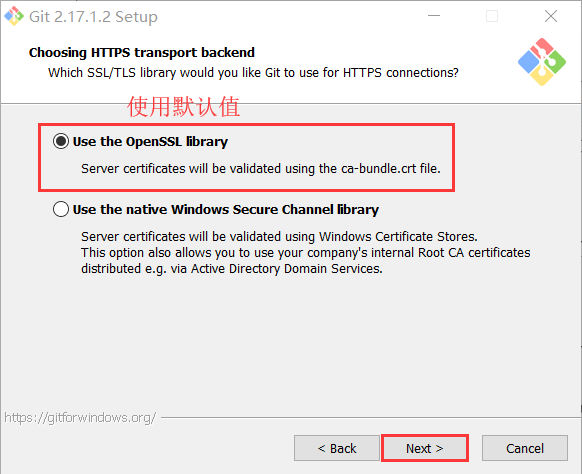Click the disabled maximize window icon
This screenshot has height=474, width=582.
pyautogui.click(x=492, y=16)
